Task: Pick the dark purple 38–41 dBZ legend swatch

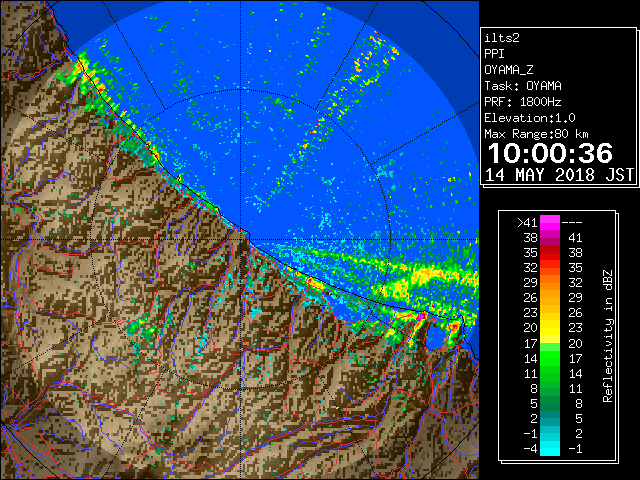Action: click(550, 238)
